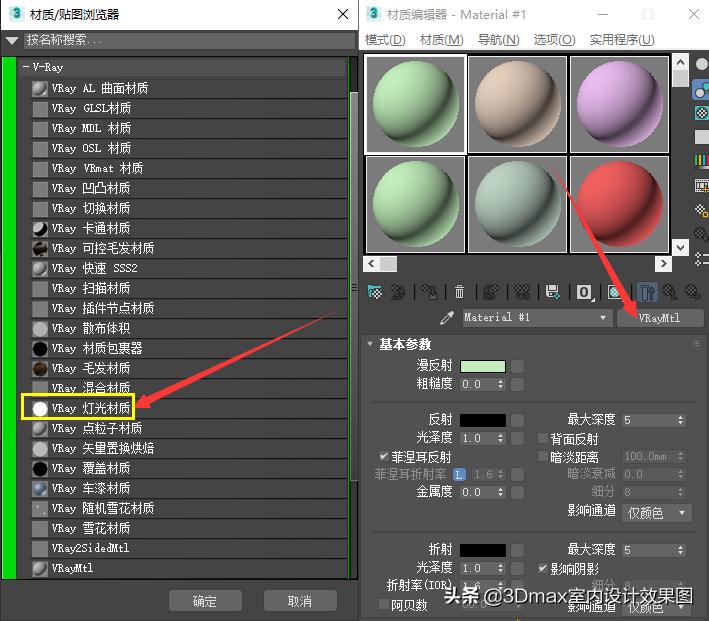Open the 导航(N) menu
The height and width of the screenshot is (621, 709).
click(498, 40)
